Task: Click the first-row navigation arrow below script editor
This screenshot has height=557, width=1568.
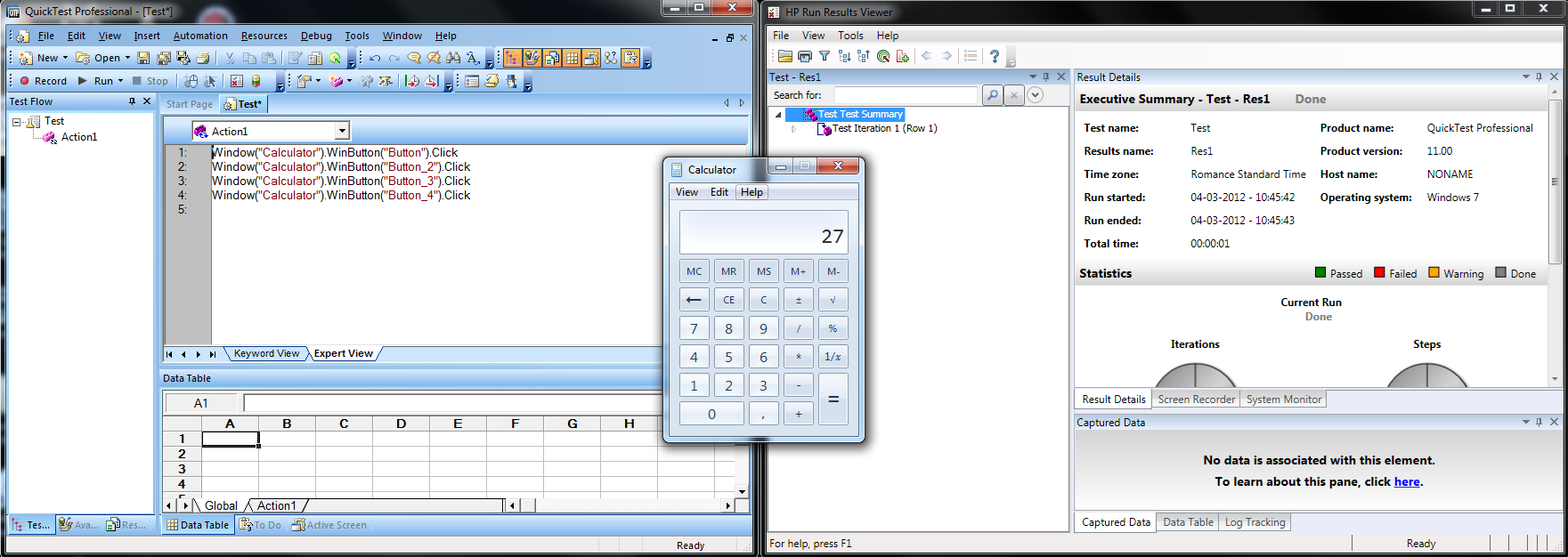Action: coord(169,354)
